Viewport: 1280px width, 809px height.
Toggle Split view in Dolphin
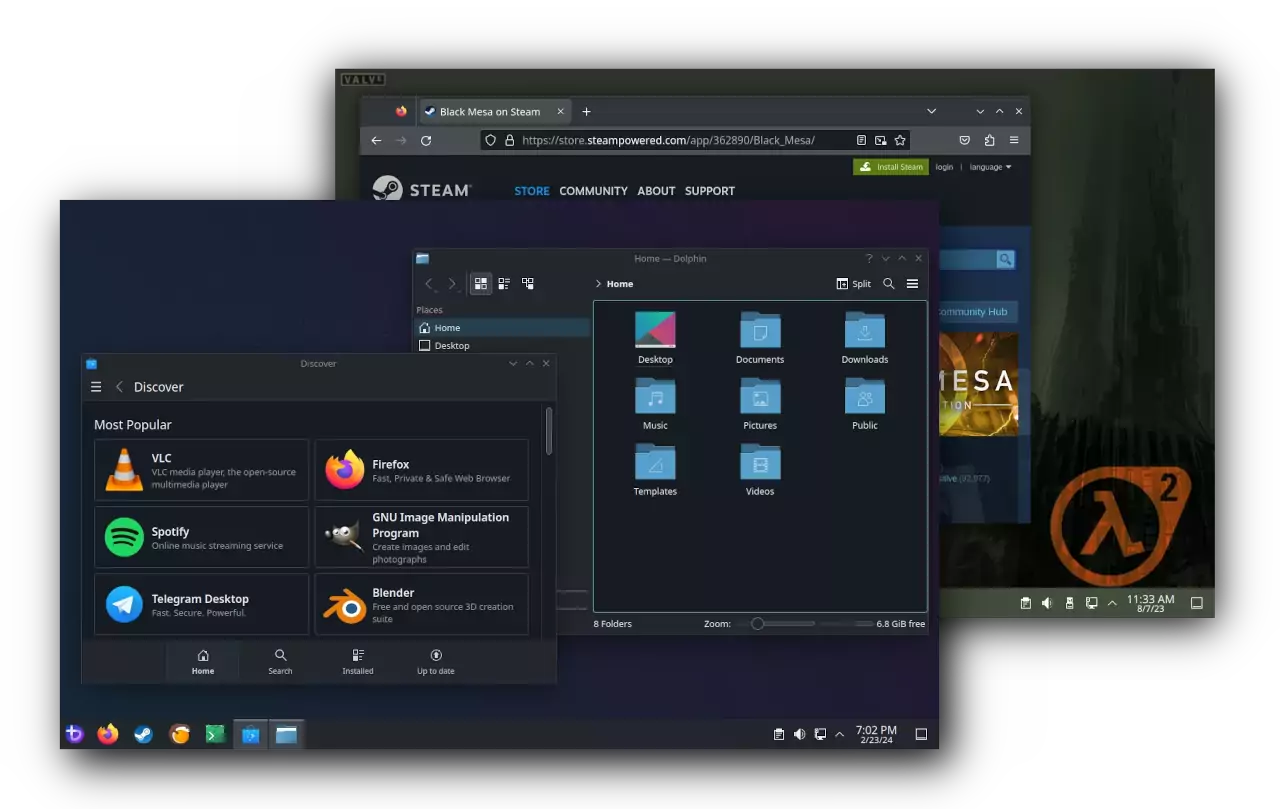coord(853,284)
